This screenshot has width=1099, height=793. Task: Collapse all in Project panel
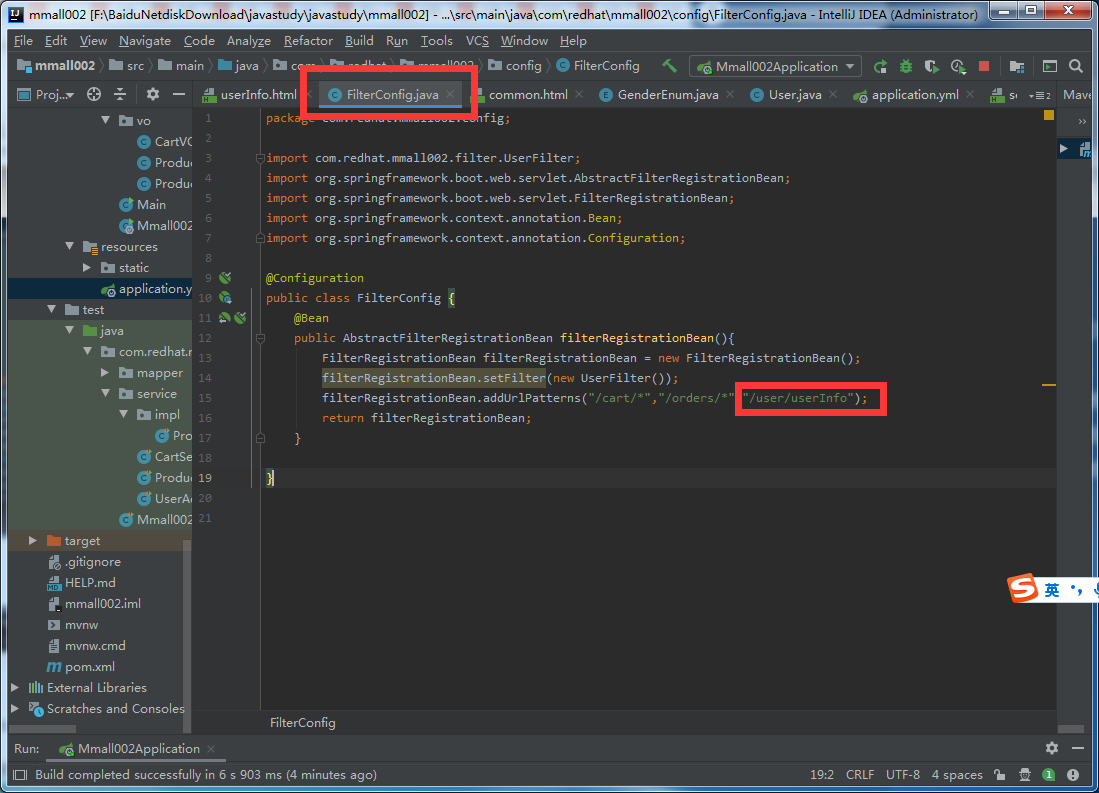pos(120,94)
